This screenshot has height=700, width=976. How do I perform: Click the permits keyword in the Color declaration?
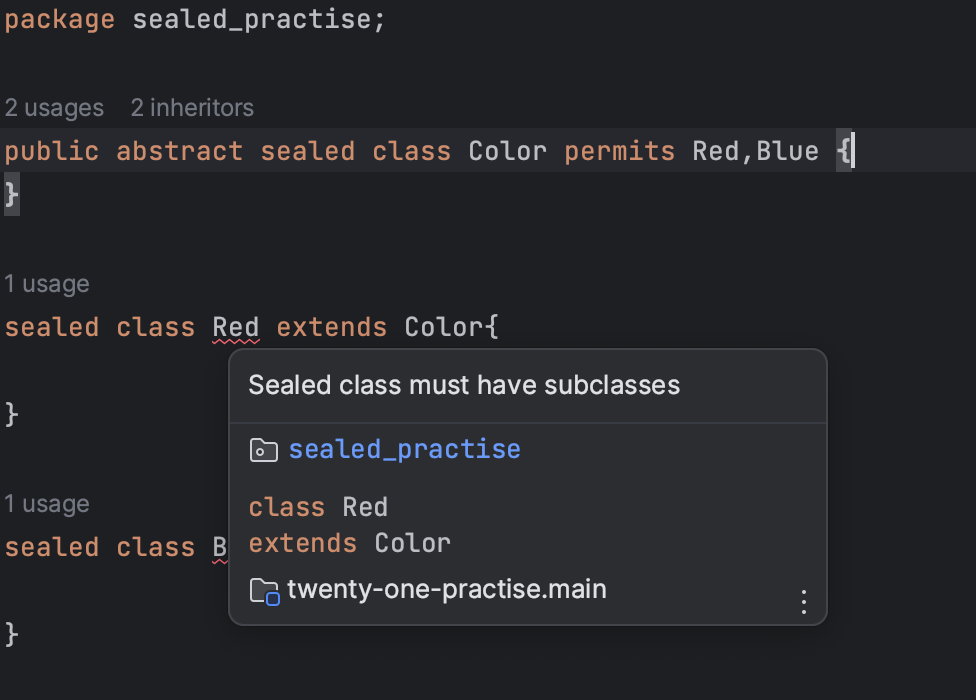pyautogui.click(x=619, y=150)
